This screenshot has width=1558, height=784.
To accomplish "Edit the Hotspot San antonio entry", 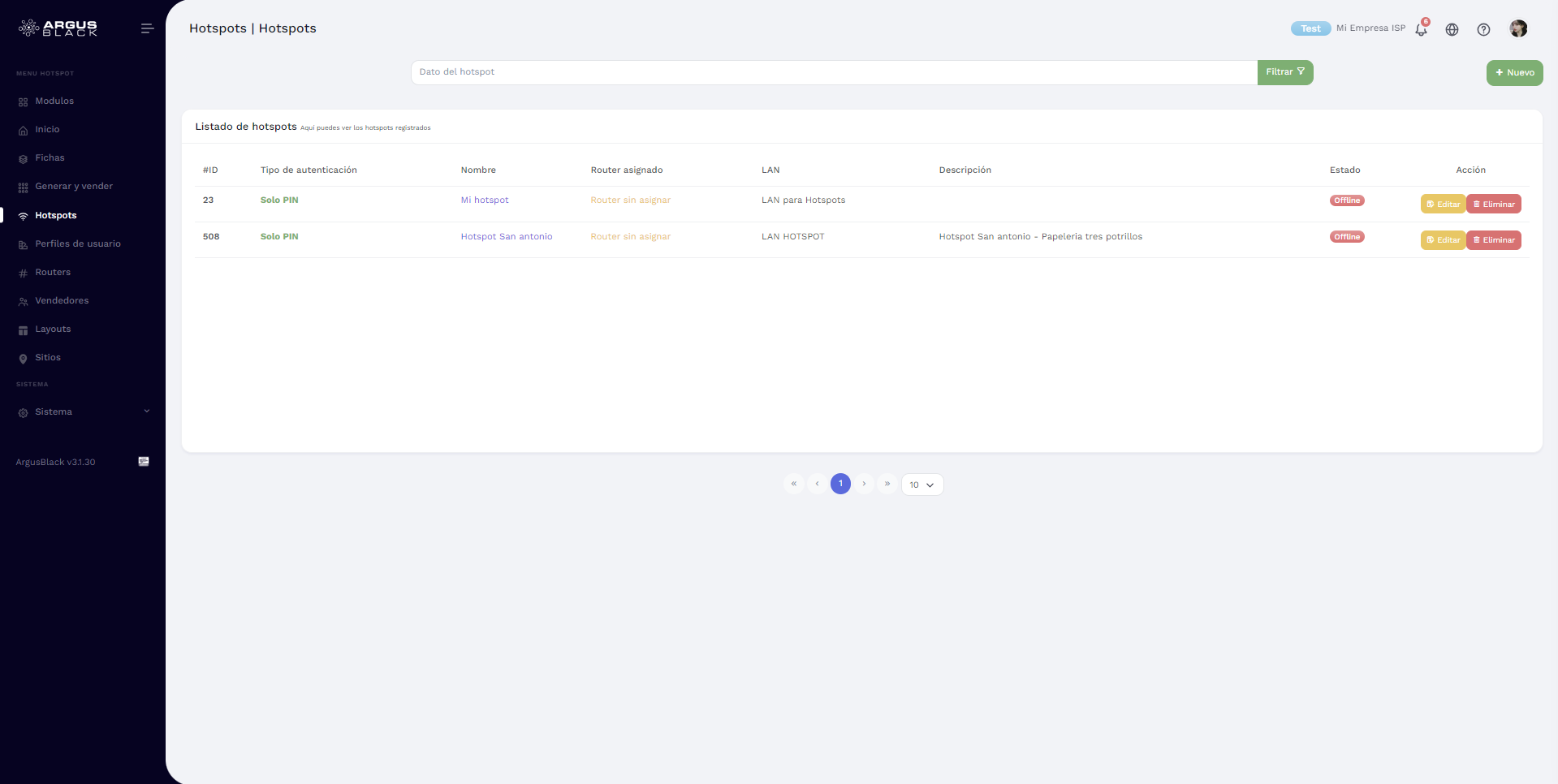I will pos(1443,239).
